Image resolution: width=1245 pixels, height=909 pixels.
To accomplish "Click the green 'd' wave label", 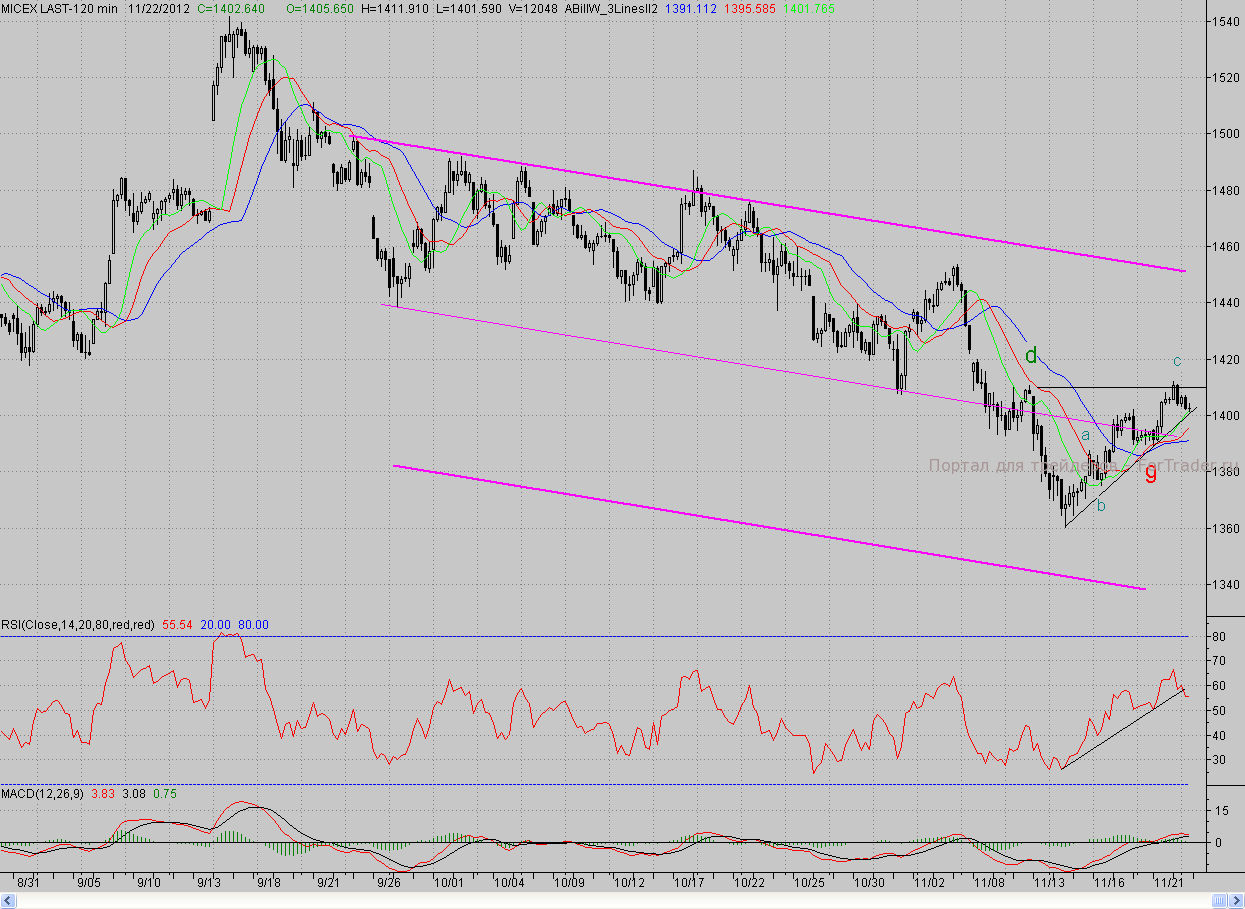I will click(1031, 354).
